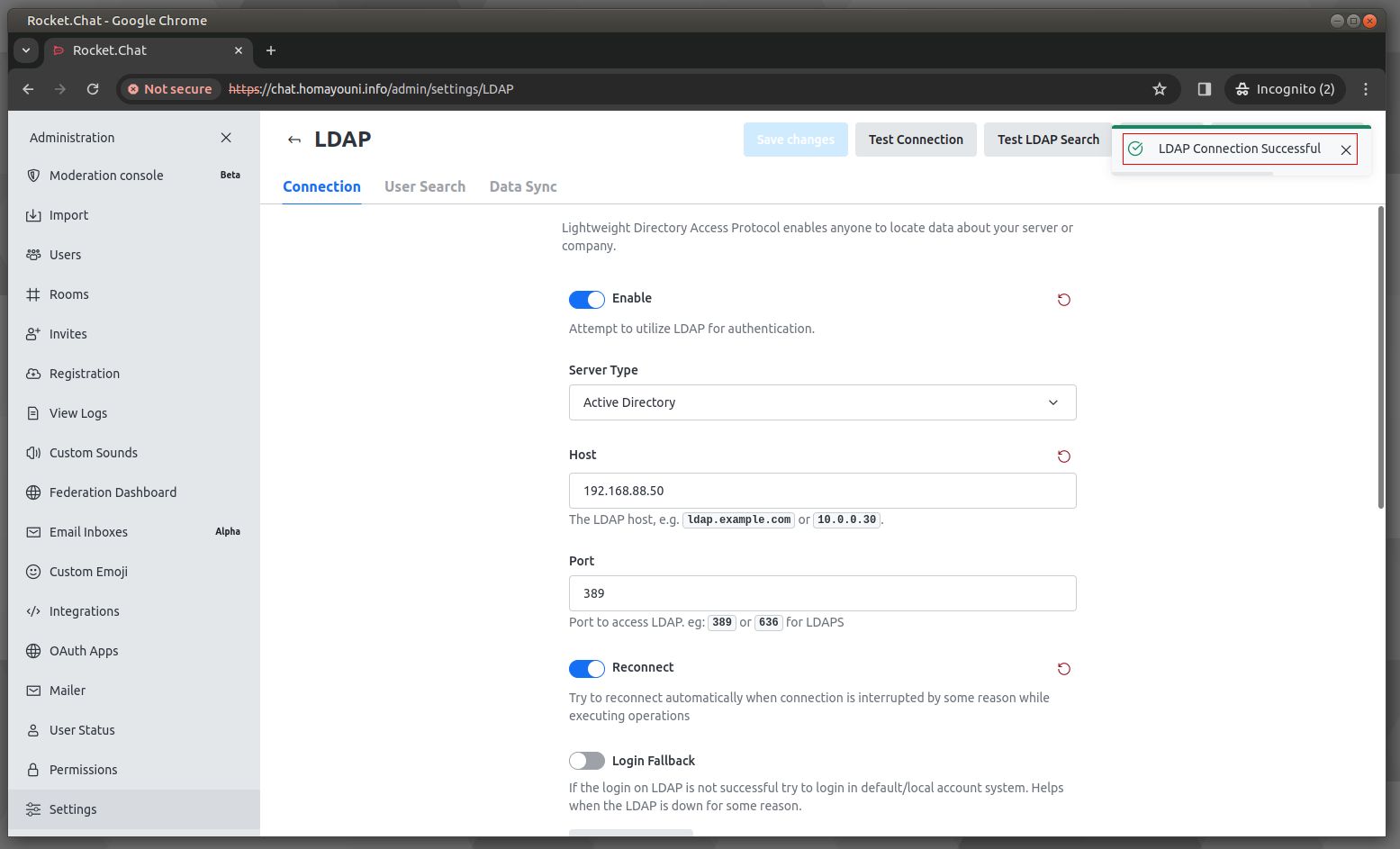Click the Test LDAP Search button
Screen dimensions: 1400x849
pos(1048,140)
